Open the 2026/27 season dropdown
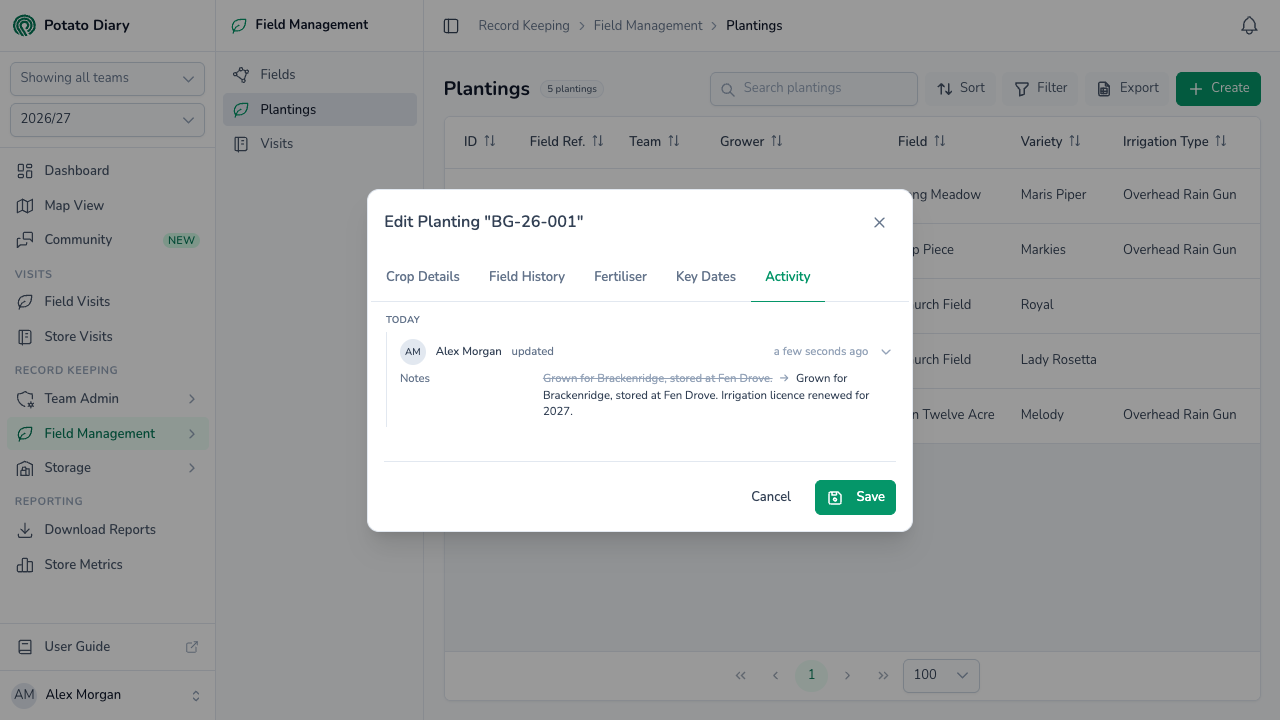Image resolution: width=1280 pixels, height=720 pixels. pos(107,119)
